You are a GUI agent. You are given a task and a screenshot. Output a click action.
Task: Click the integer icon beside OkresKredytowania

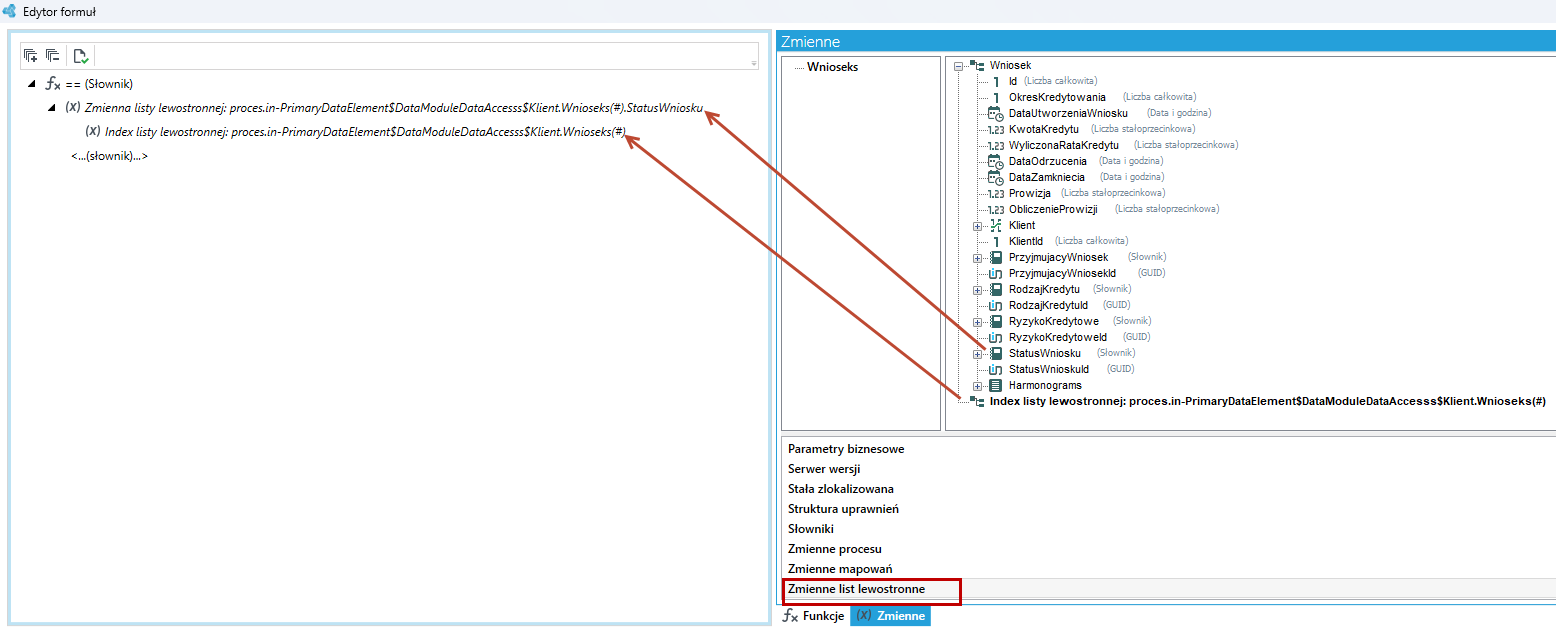click(x=996, y=97)
